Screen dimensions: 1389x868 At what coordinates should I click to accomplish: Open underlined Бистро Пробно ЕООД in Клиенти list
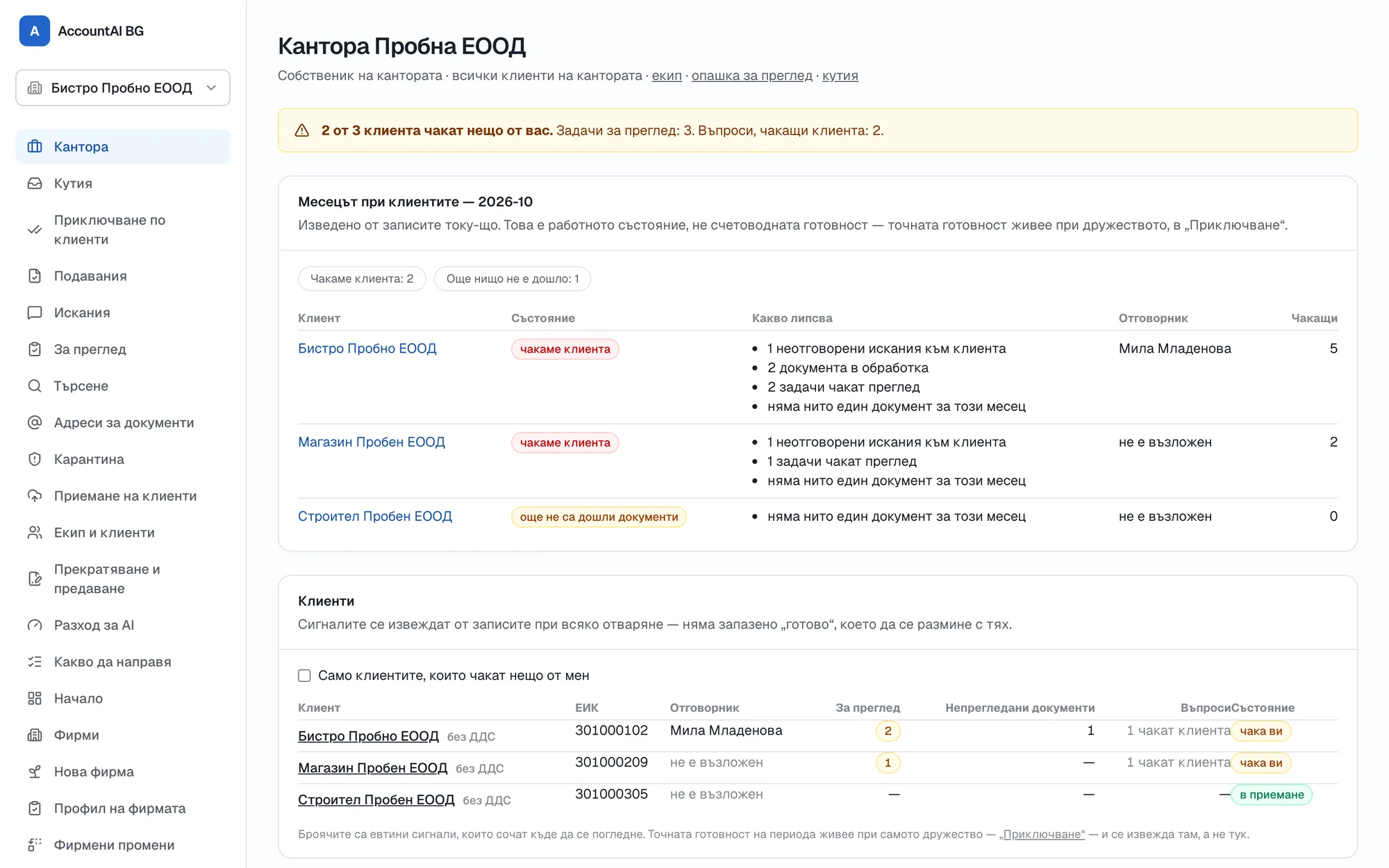point(368,736)
